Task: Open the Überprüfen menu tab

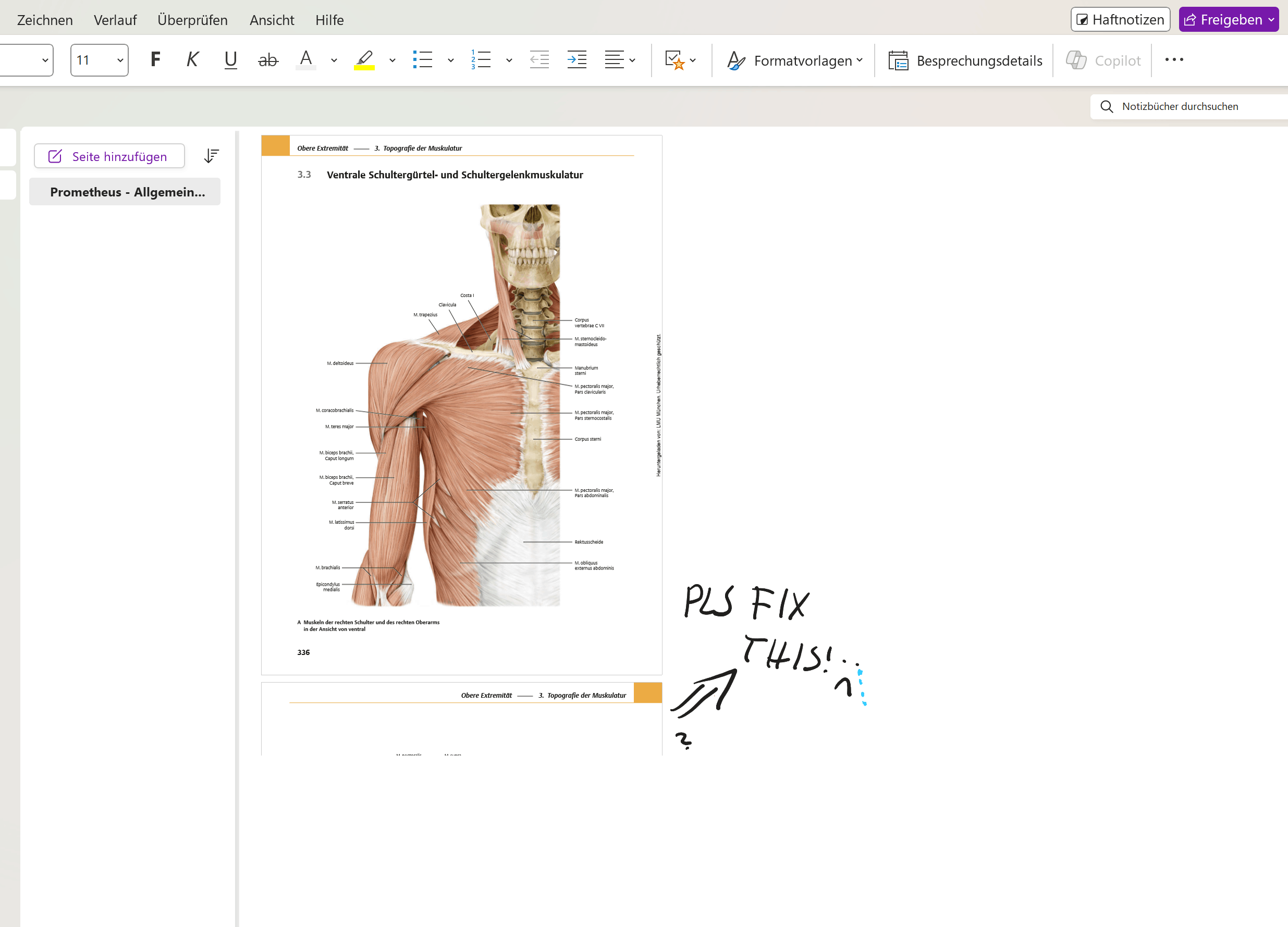Action: (192, 20)
